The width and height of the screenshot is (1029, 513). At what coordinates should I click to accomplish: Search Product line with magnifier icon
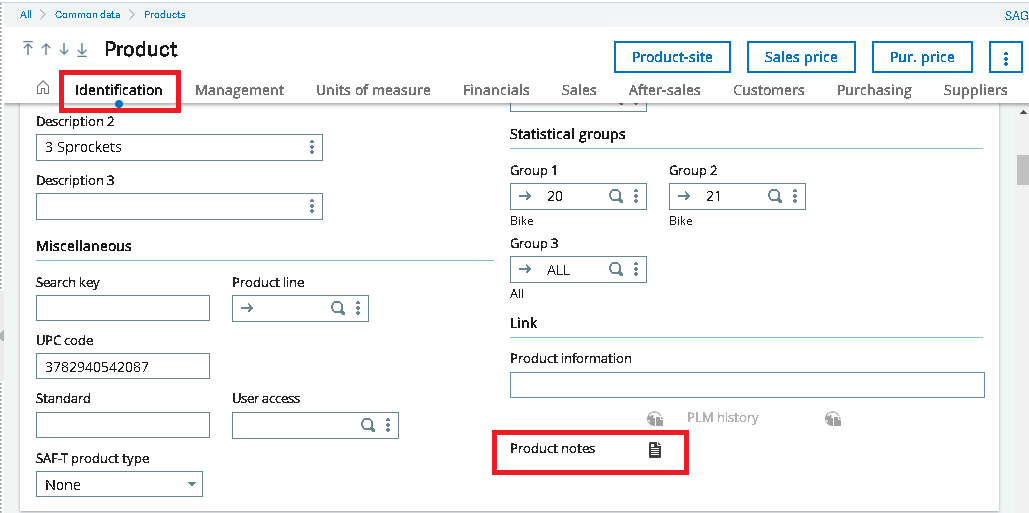[337, 308]
